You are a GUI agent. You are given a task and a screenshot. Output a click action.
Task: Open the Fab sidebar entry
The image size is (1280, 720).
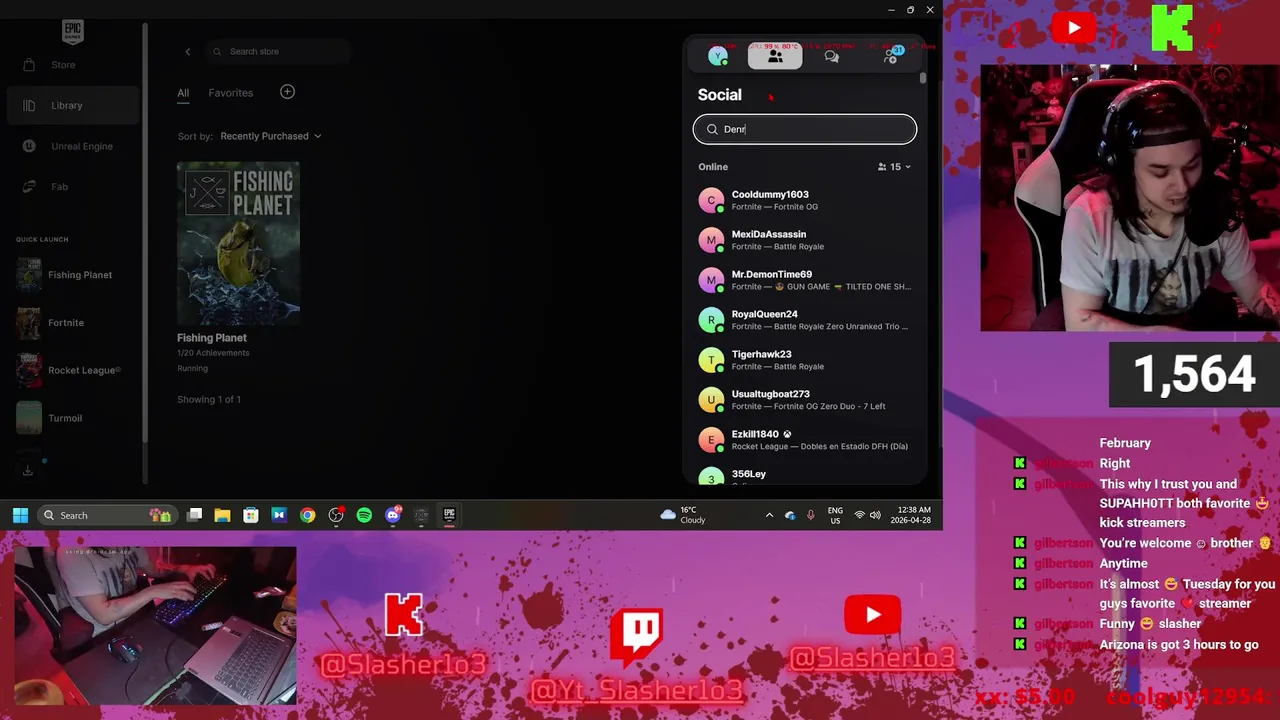click(59, 187)
